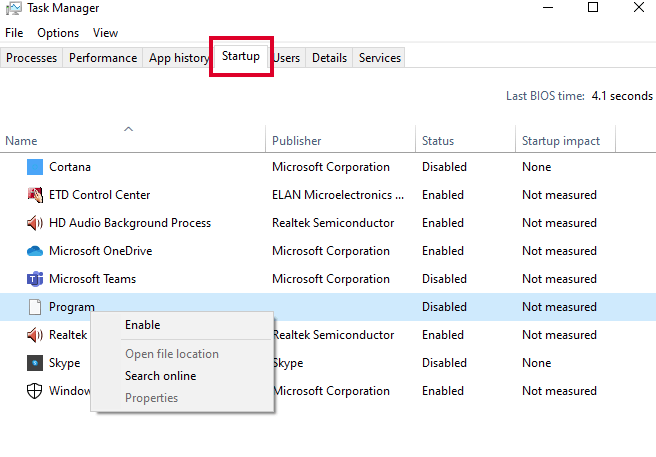656x457 pixels.
Task: Click the Task Manager title bar icon
Action: tap(13, 8)
